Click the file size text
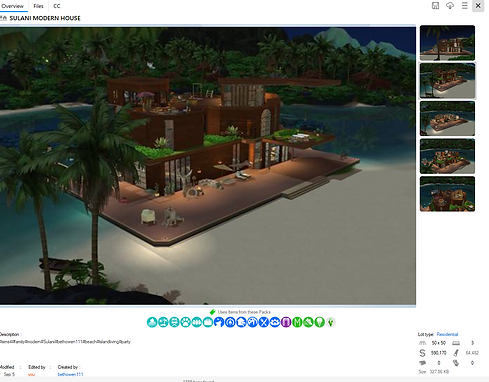489x382 pixels. tap(434, 371)
